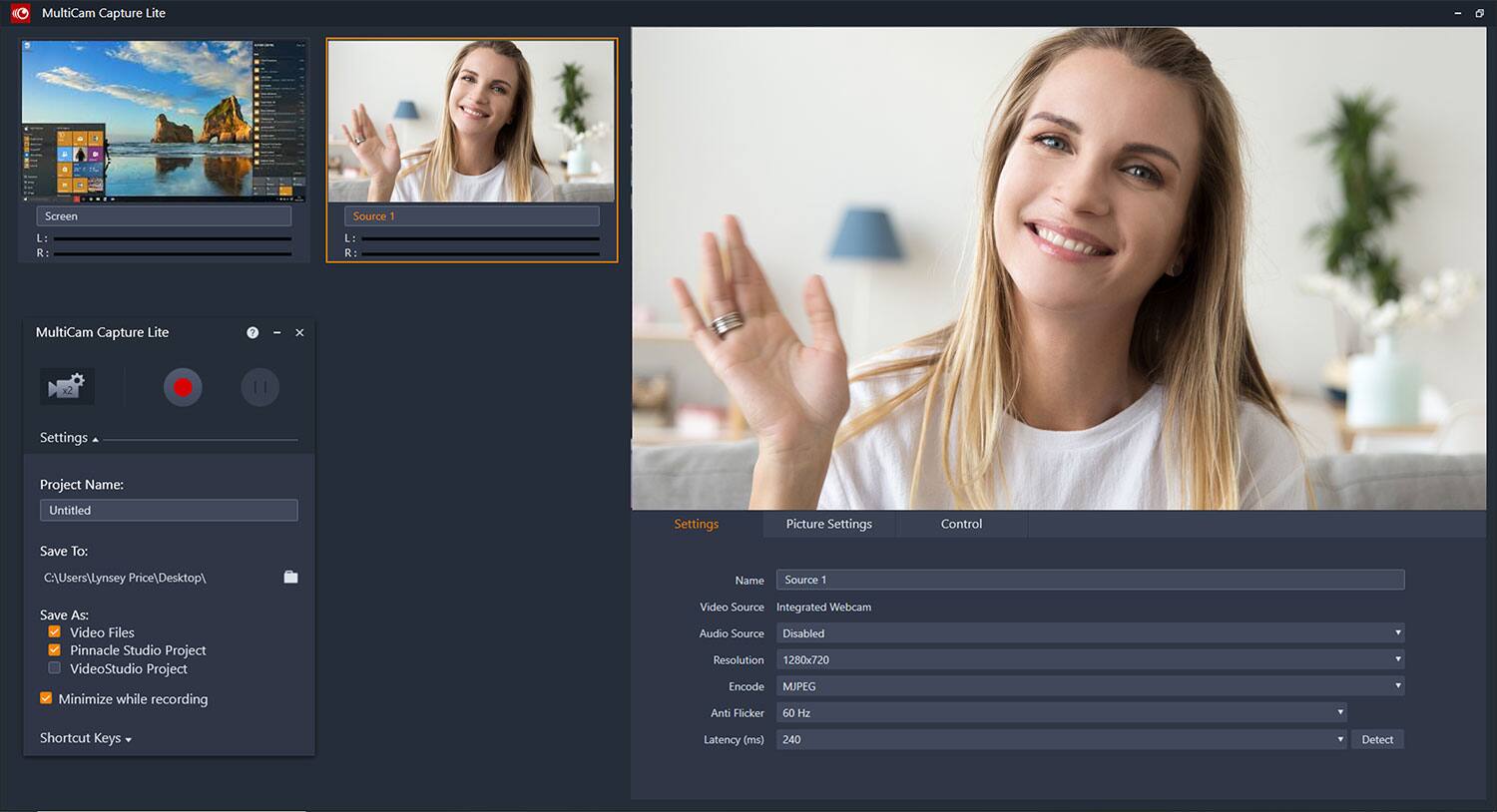
Task: Select the Screen source thumbnail
Action: coord(165,122)
